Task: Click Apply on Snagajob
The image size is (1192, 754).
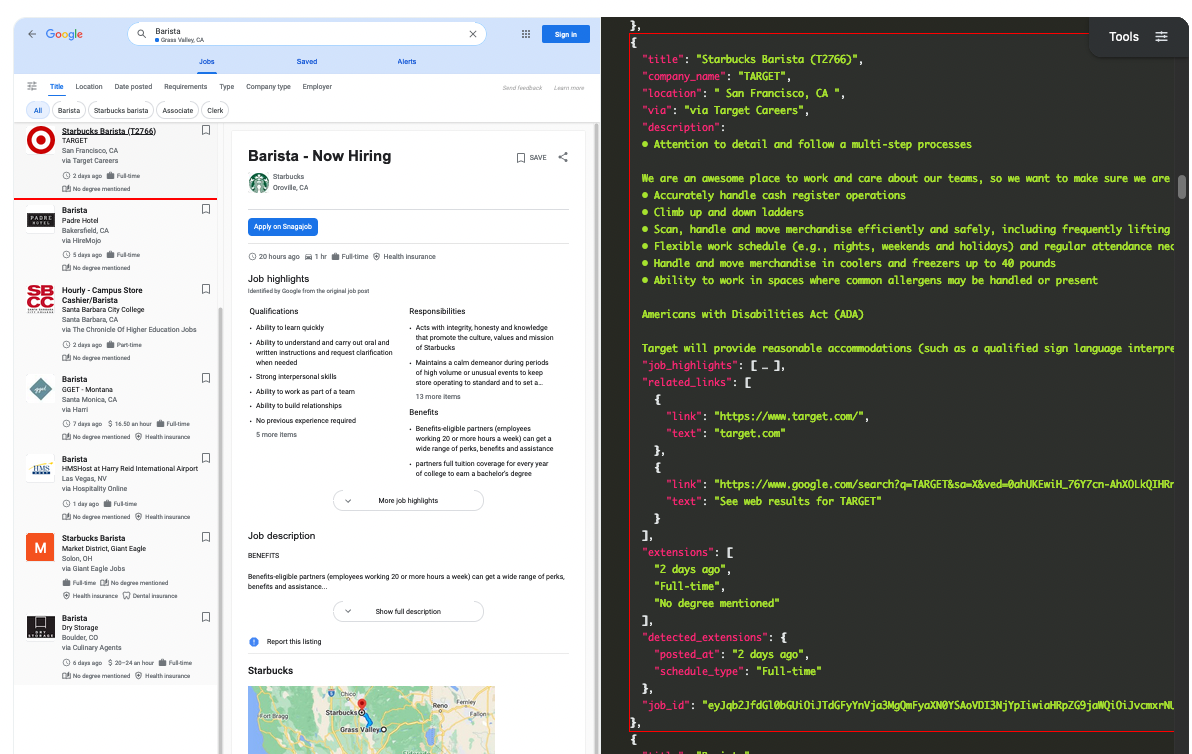Action: click(281, 227)
